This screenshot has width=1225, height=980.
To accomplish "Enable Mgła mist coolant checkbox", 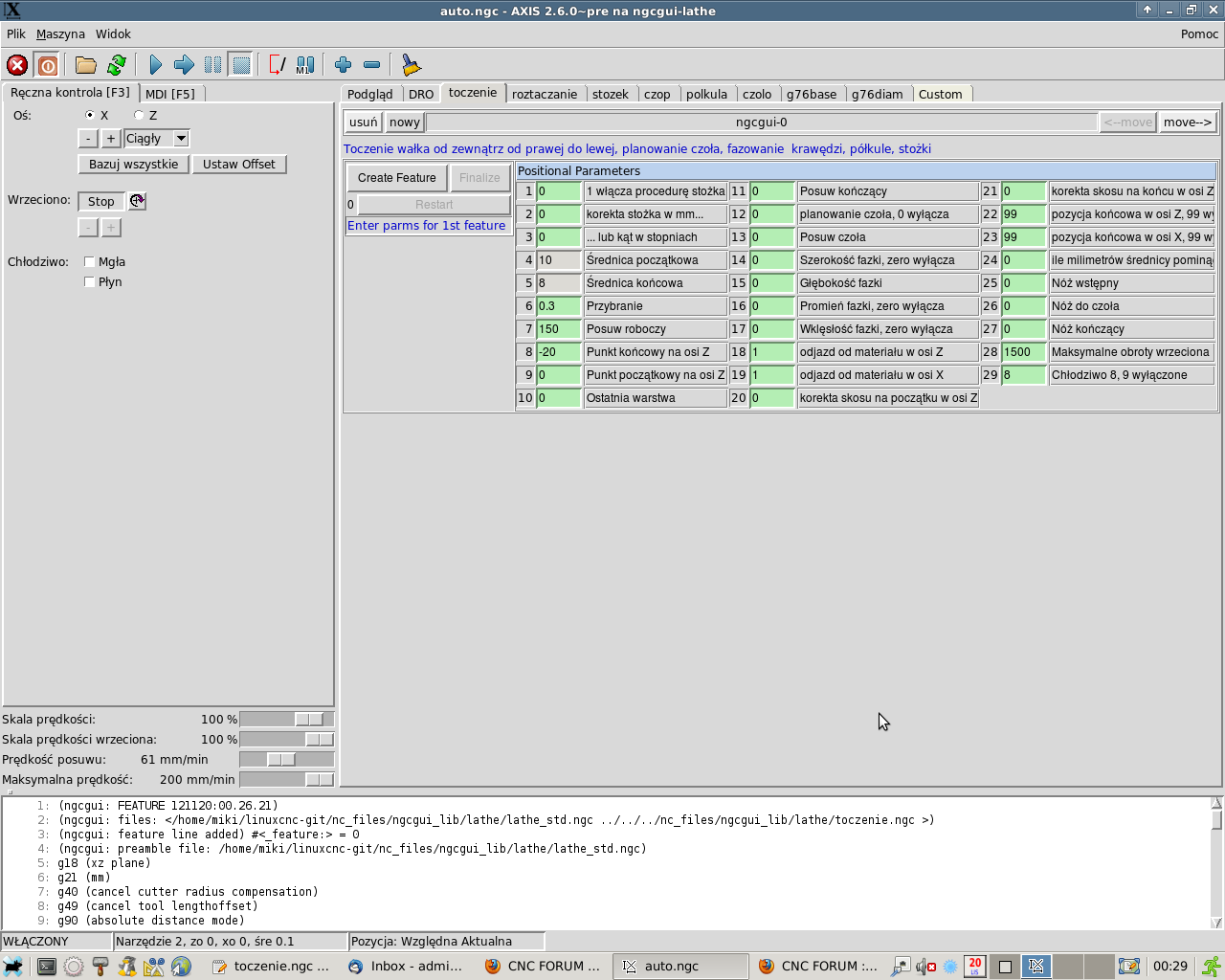I will pos(89,262).
